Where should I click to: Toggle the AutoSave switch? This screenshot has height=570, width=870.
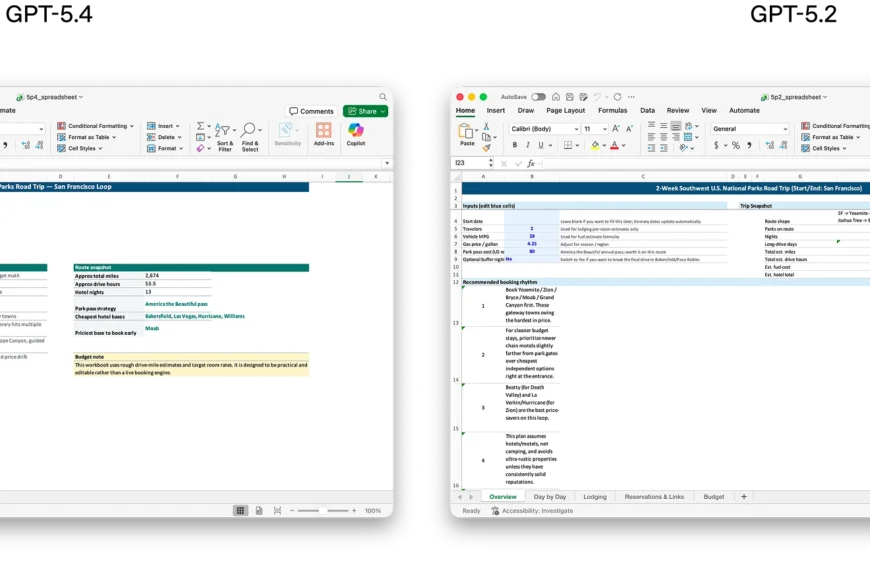[539, 97]
